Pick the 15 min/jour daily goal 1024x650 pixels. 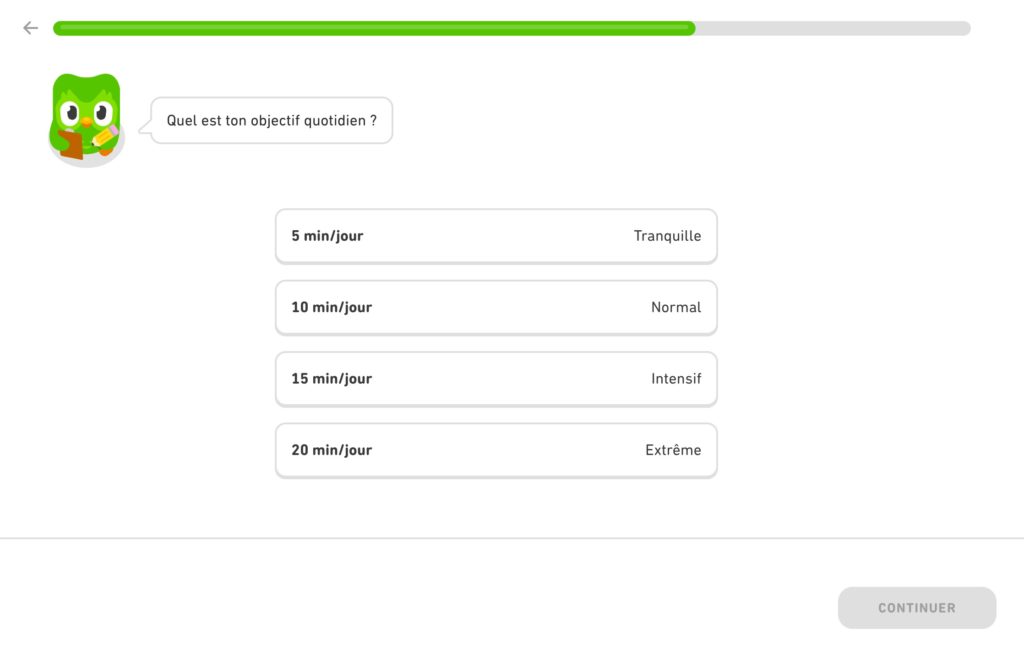pos(496,379)
